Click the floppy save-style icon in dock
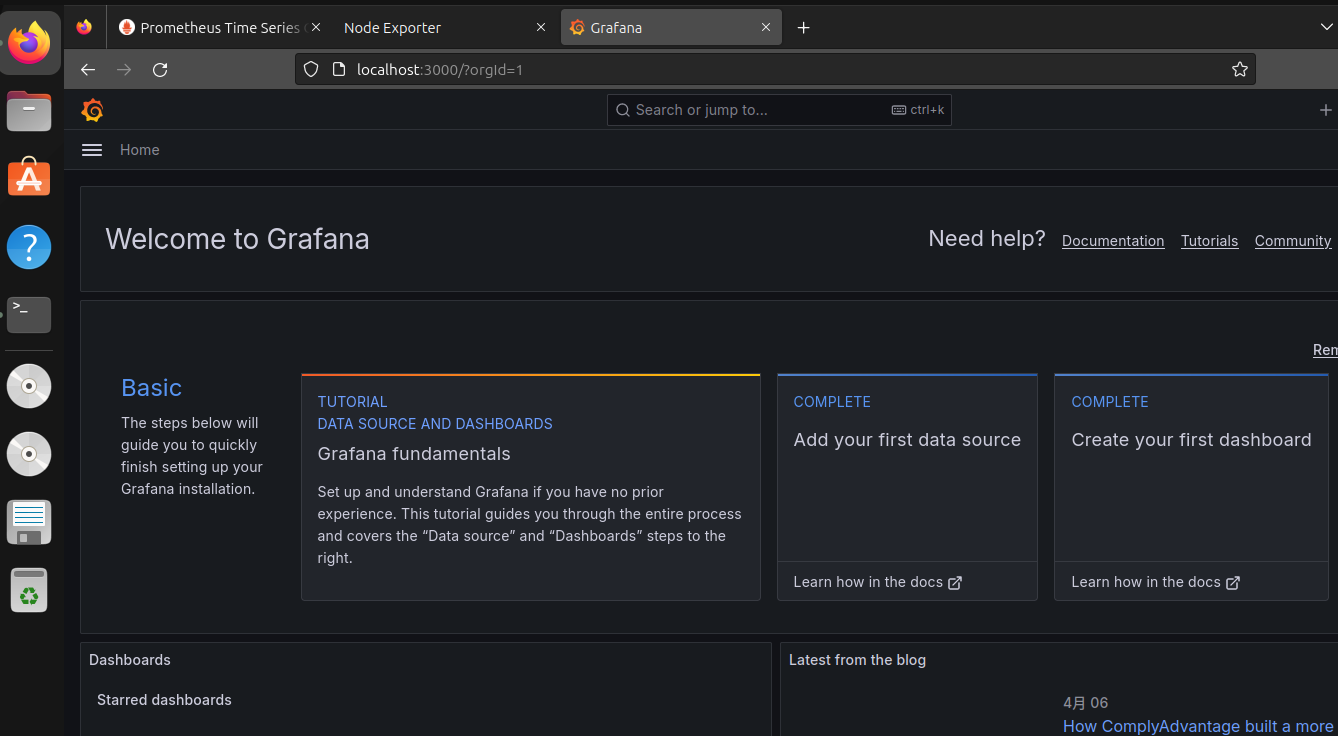This screenshot has width=1338, height=736. click(30, 522)
